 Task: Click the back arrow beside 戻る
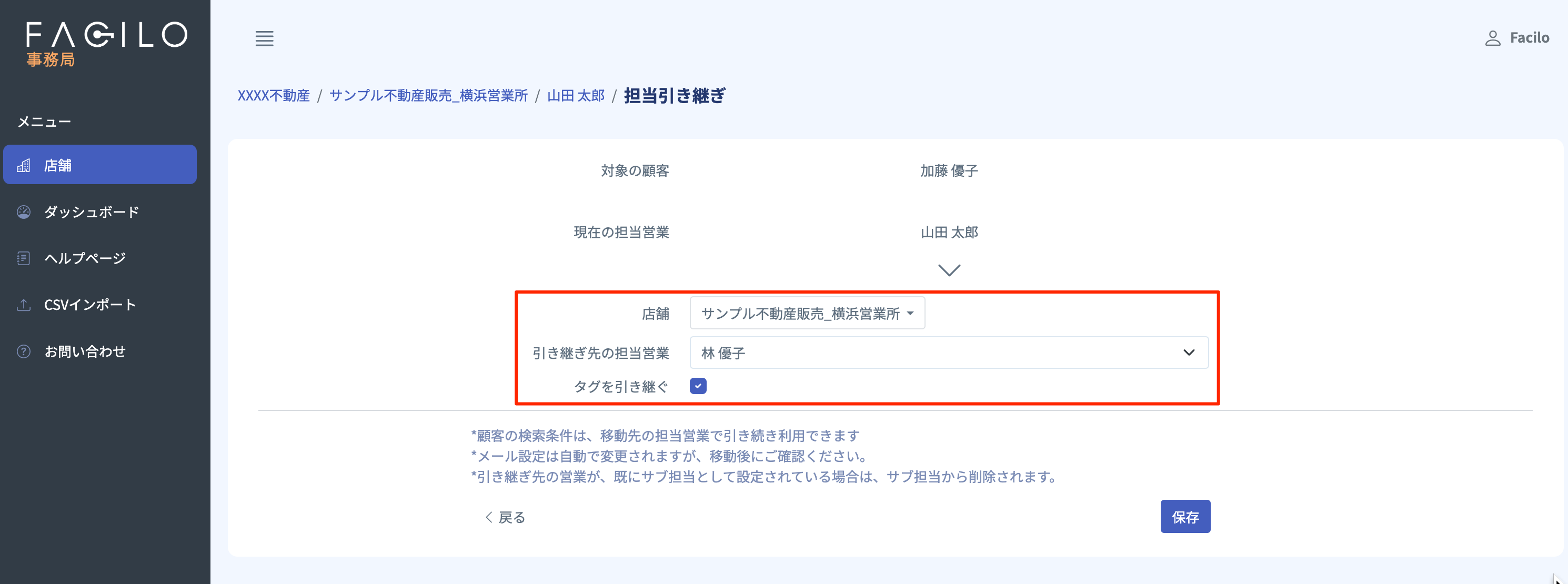489,517
